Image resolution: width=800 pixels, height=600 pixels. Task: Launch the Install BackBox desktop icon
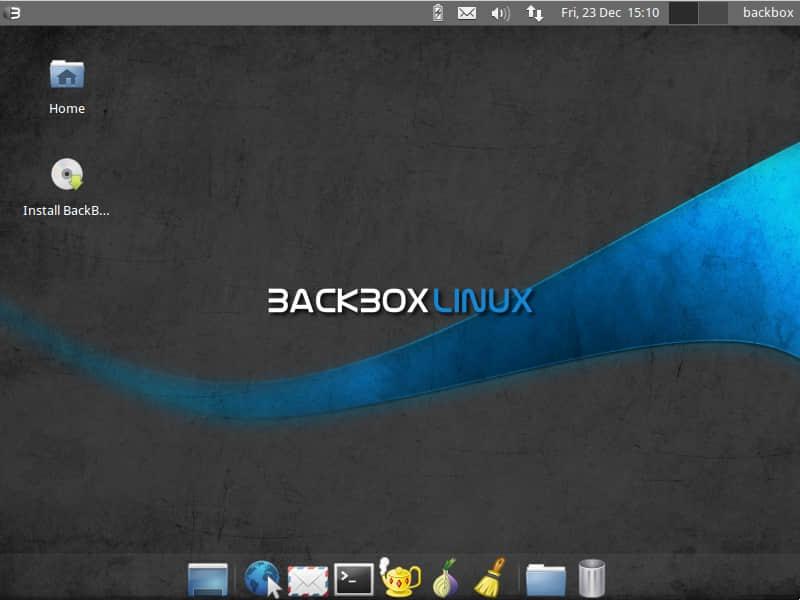tap(67, 176)
